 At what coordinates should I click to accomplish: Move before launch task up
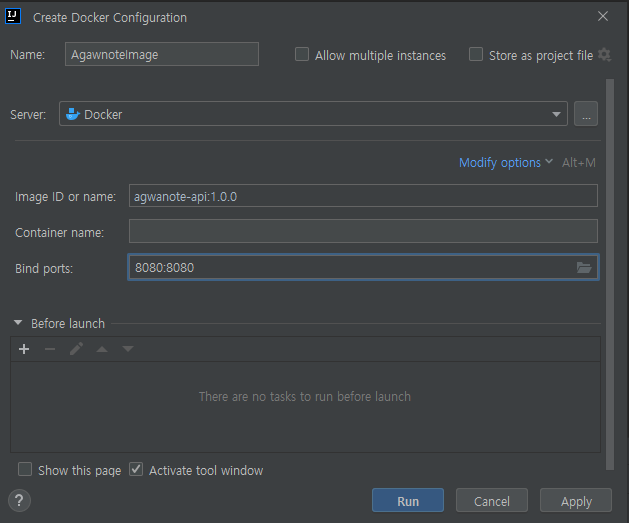pos(102,349)
